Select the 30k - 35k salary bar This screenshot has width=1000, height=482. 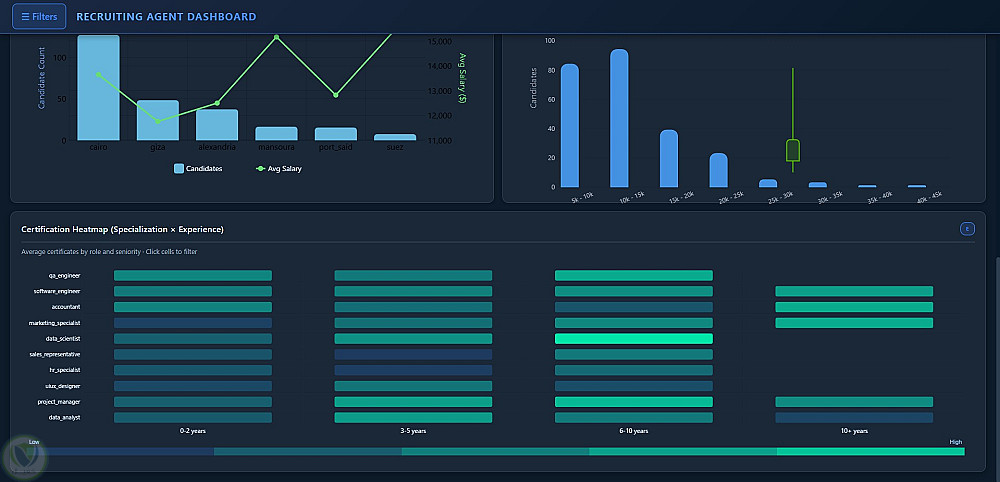pyautogui.click(x=818, y=185)
